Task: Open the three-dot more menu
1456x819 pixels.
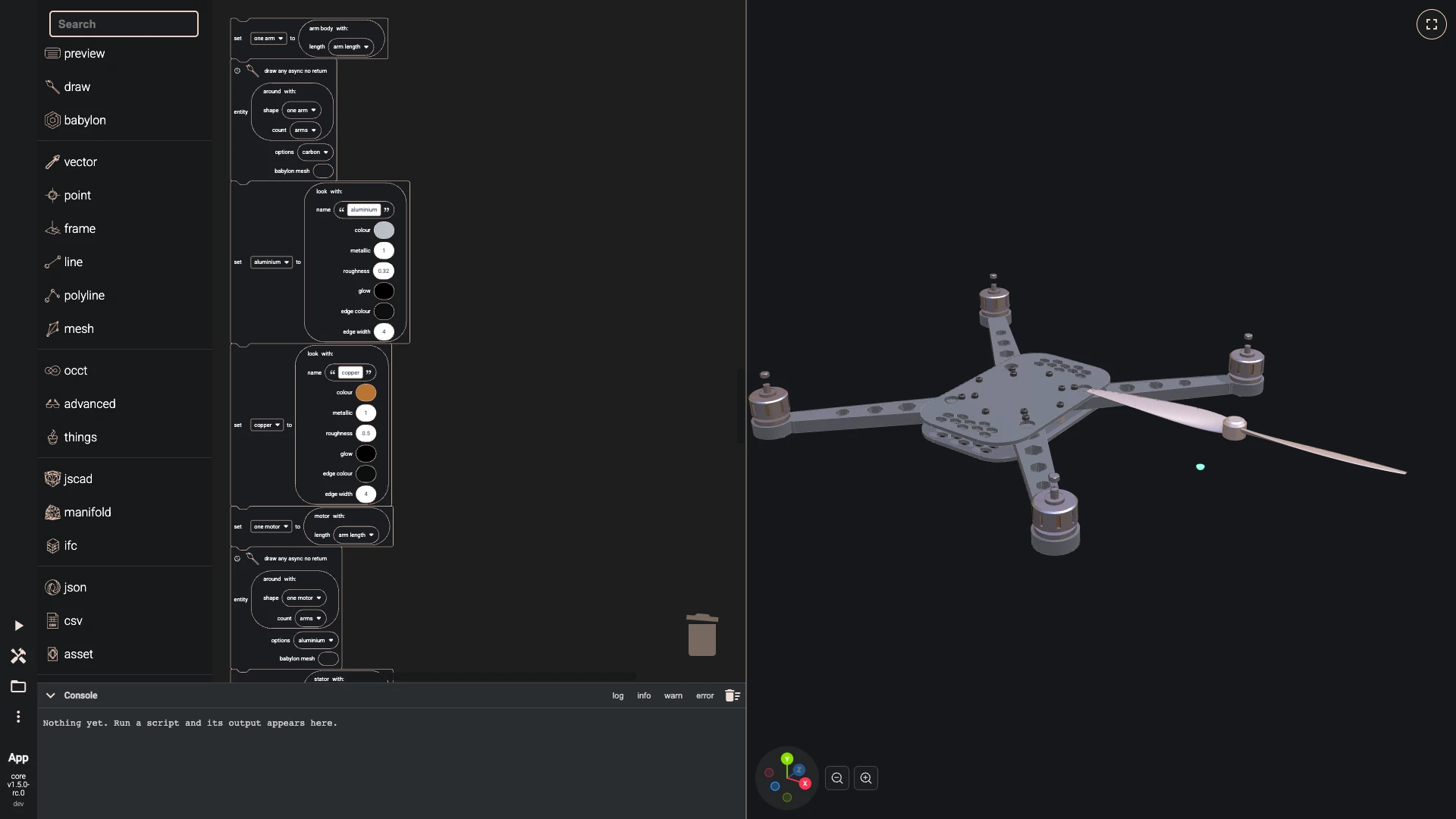Action: (x=18, y=717)
